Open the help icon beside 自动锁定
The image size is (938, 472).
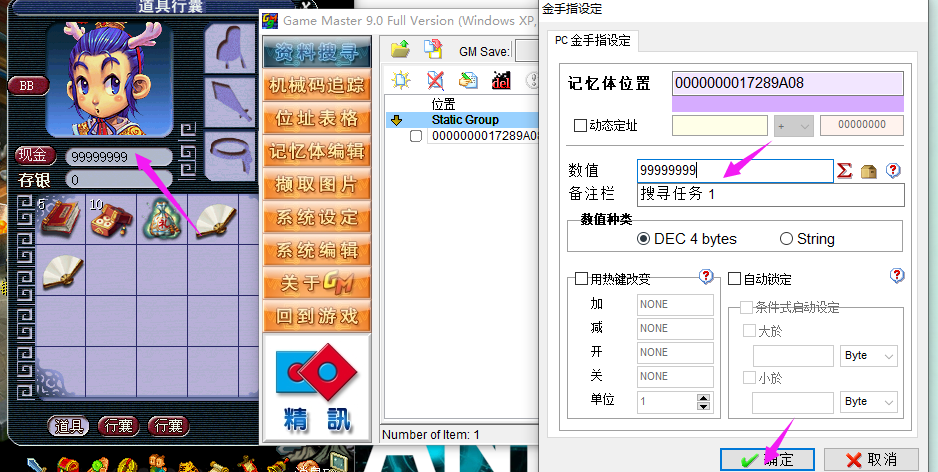(x=896, y=275)
